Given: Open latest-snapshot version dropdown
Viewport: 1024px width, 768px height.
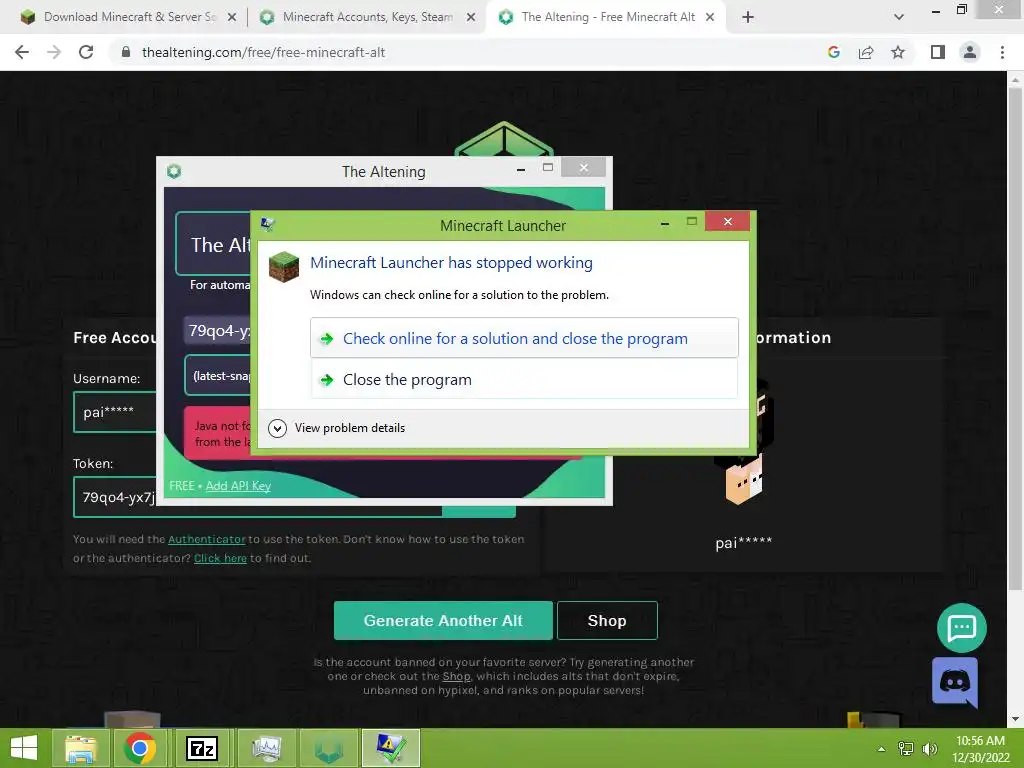Looking at the screenshot, I should coord(219,376).
